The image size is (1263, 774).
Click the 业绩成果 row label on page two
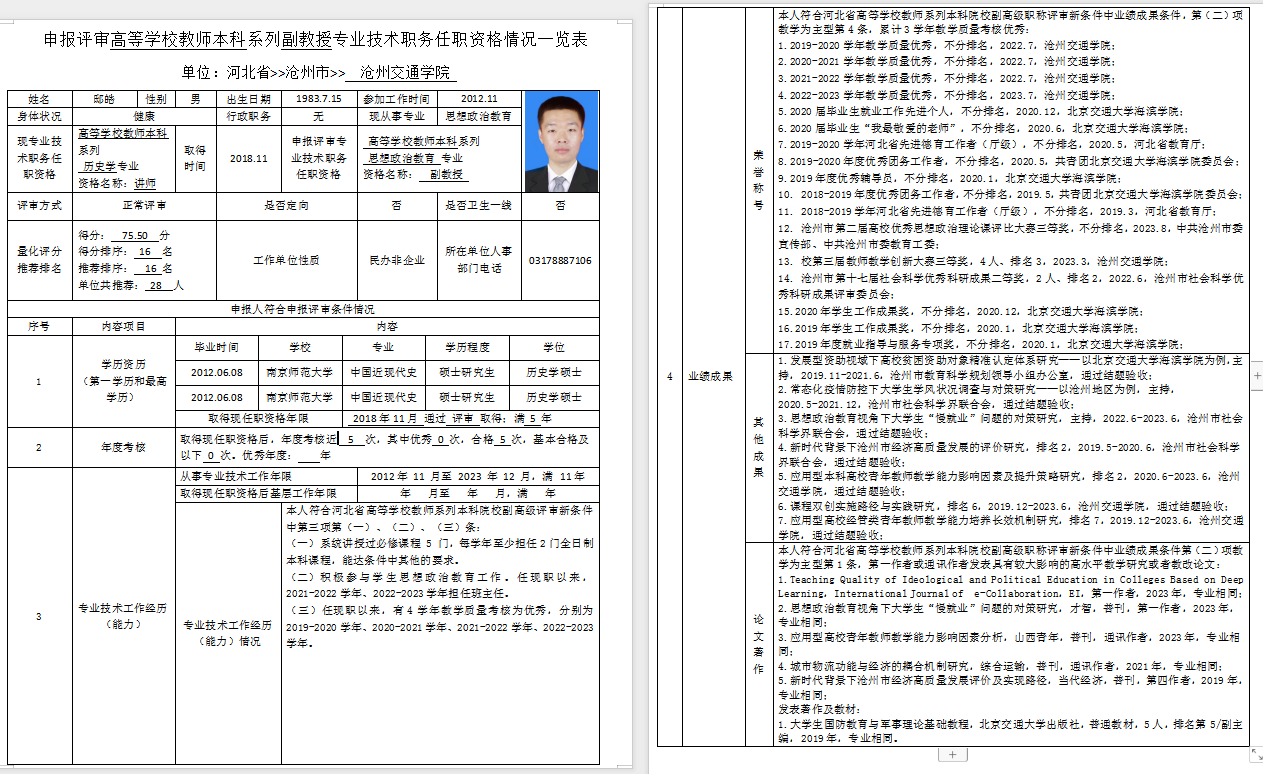click(710, 376)
